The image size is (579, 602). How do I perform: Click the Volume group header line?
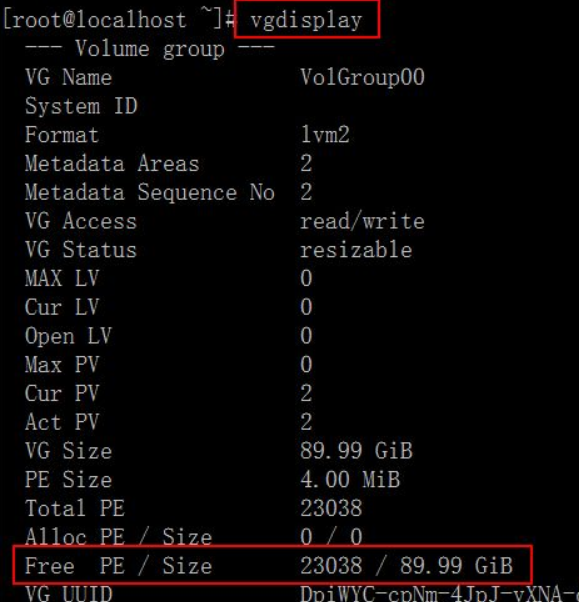pos(150,49)
